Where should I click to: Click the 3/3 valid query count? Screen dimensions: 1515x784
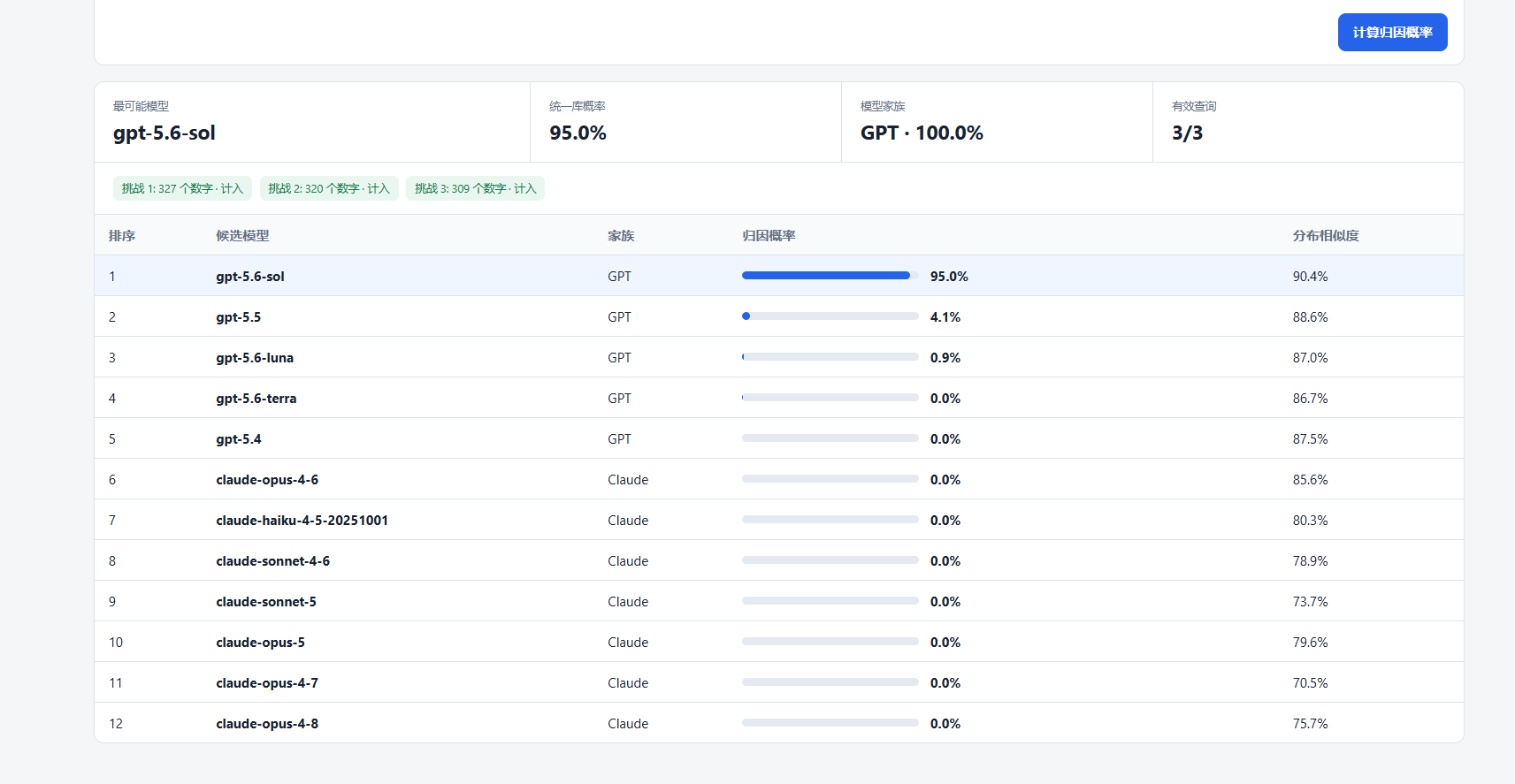[x=1187, y=133]
